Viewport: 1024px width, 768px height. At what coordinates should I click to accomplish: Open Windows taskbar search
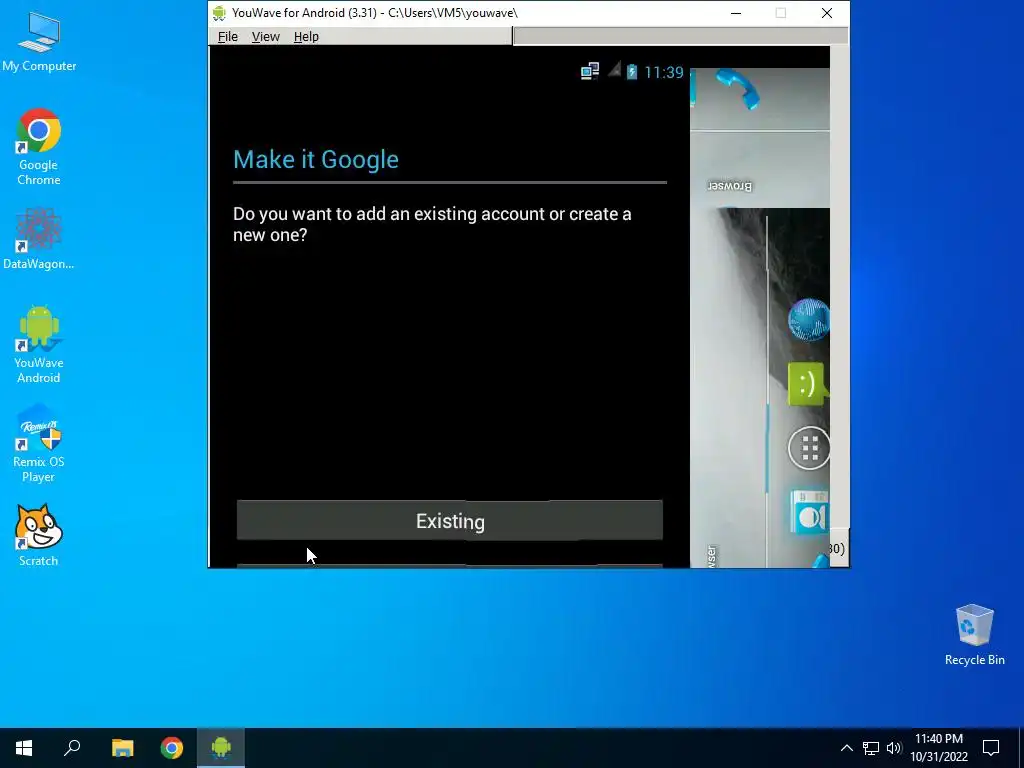click(x=72, y=748)
